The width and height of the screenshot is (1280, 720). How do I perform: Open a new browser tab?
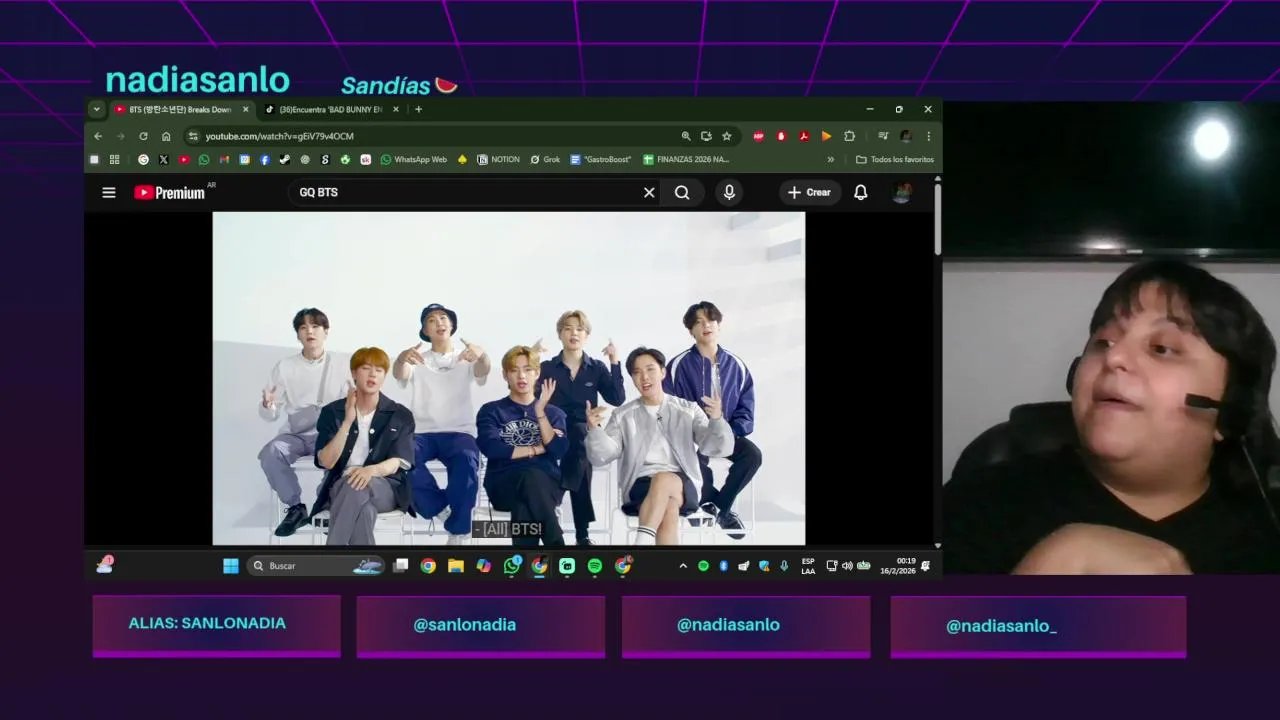[418, 109]
